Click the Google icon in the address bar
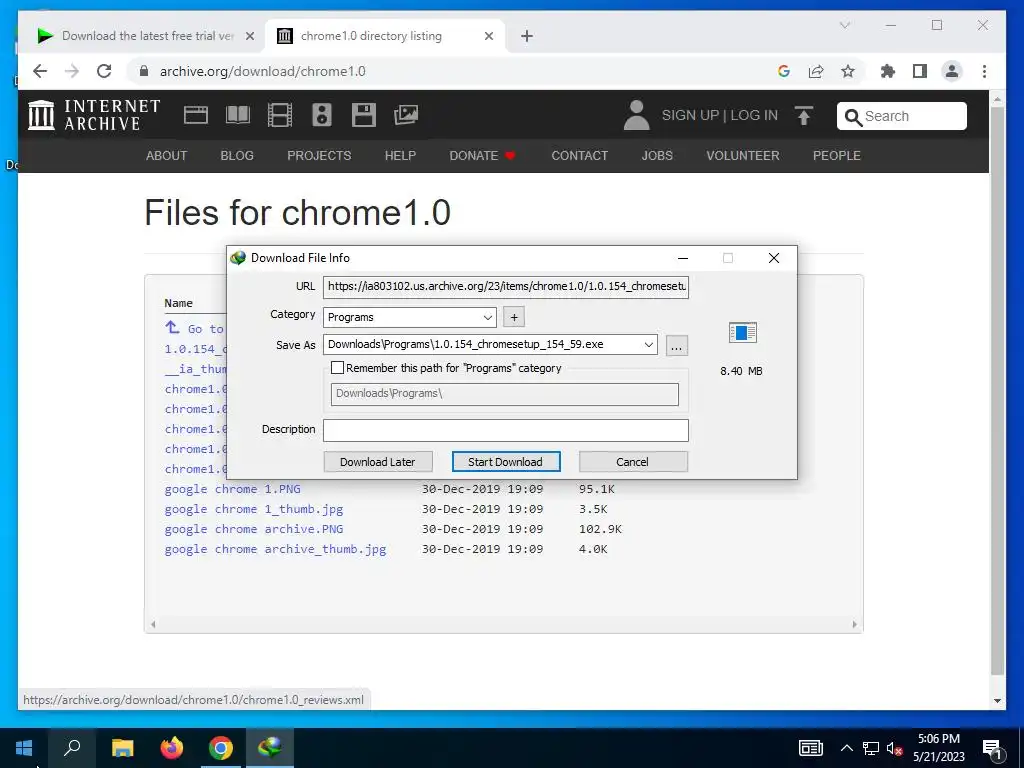The width and height of the screenshot is (1024, 768). click(x=784, y=71)
